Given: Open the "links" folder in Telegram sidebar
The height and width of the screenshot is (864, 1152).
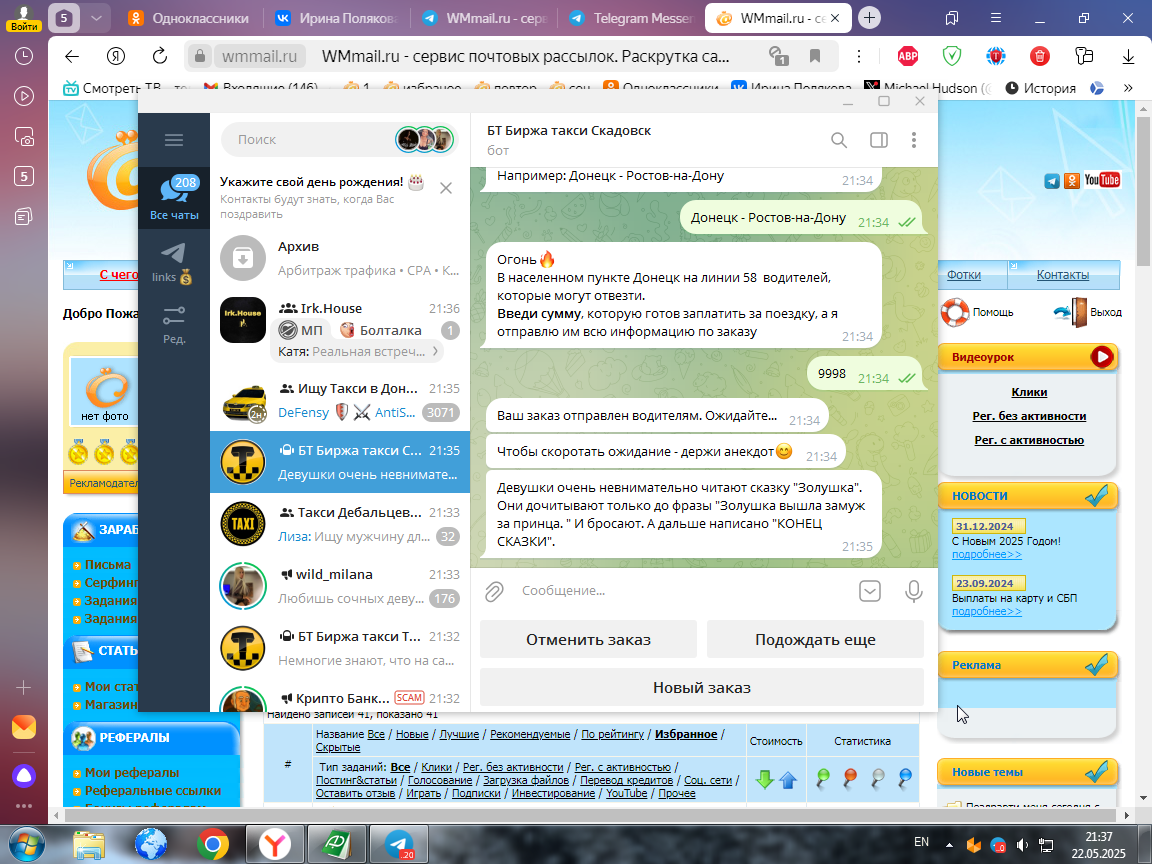Looking at the screenshot, I should click(174, 264).
